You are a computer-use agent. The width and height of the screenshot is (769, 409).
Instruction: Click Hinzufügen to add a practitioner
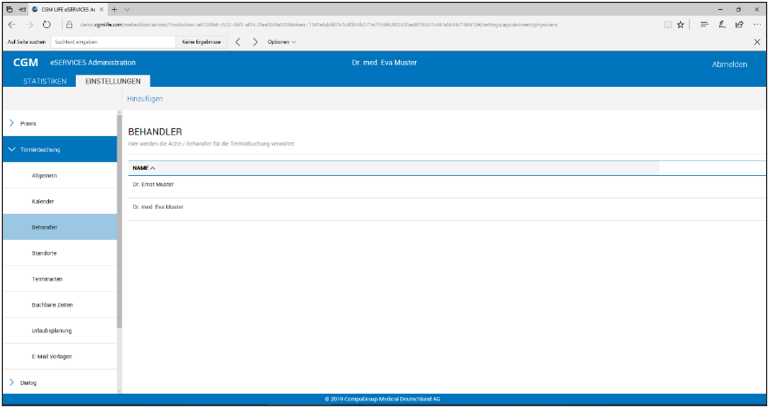[x=145, y=99]
